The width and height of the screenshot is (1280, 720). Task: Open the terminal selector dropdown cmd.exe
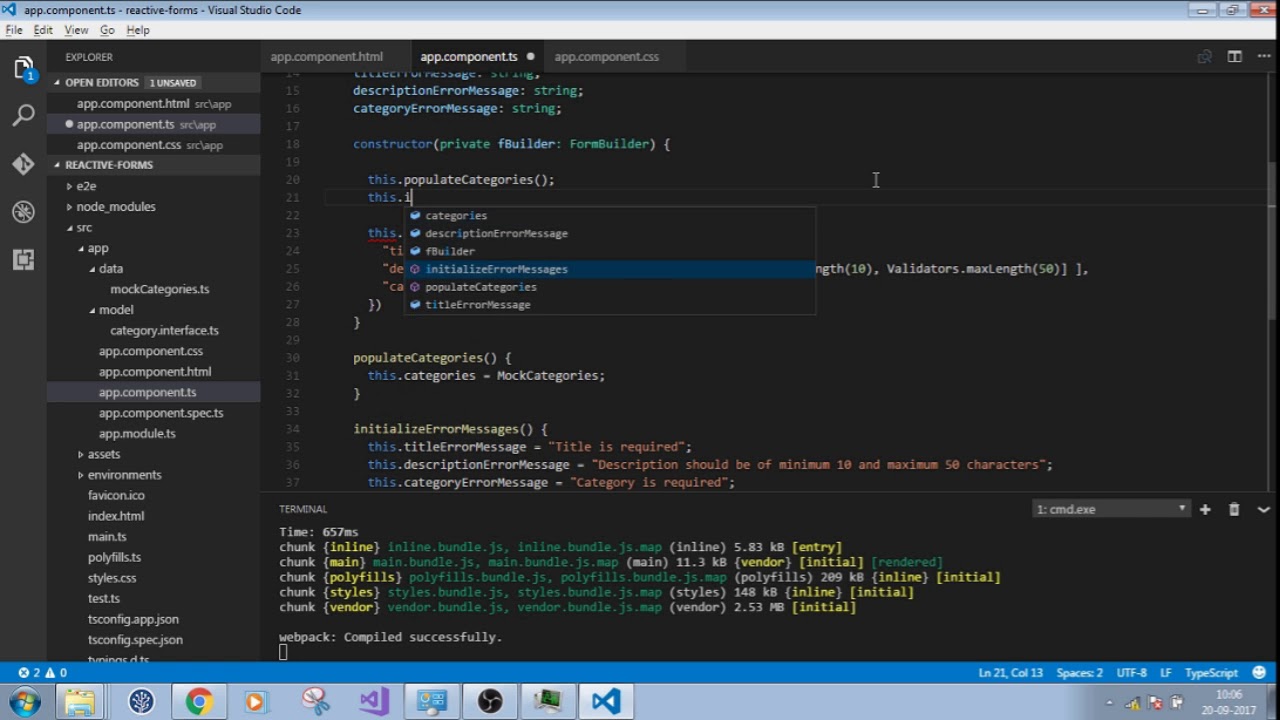click(1111, 509)
